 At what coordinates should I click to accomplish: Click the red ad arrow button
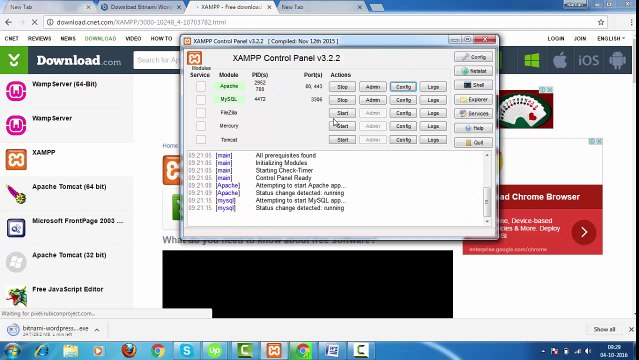point(584,232)
